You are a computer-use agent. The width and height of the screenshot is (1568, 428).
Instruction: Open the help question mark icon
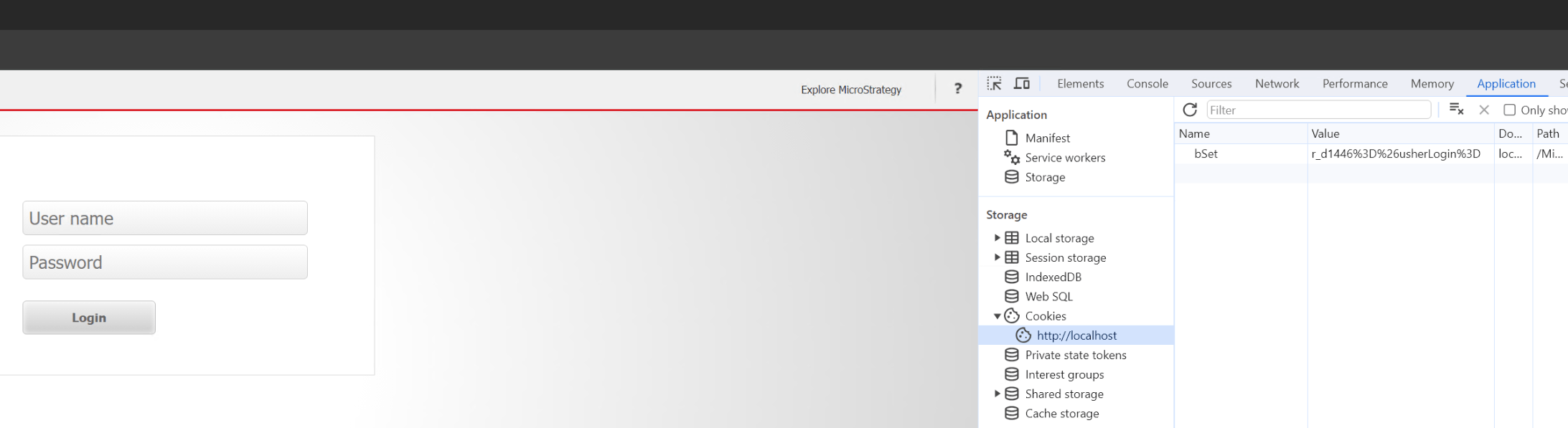click(x=957, y=89)
